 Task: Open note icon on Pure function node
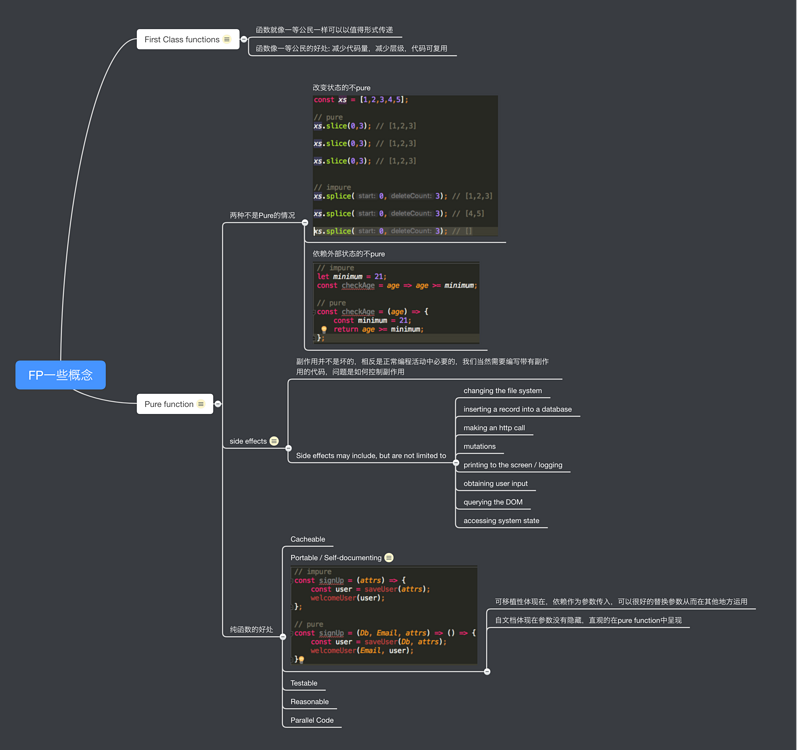(x=201, y=404)
